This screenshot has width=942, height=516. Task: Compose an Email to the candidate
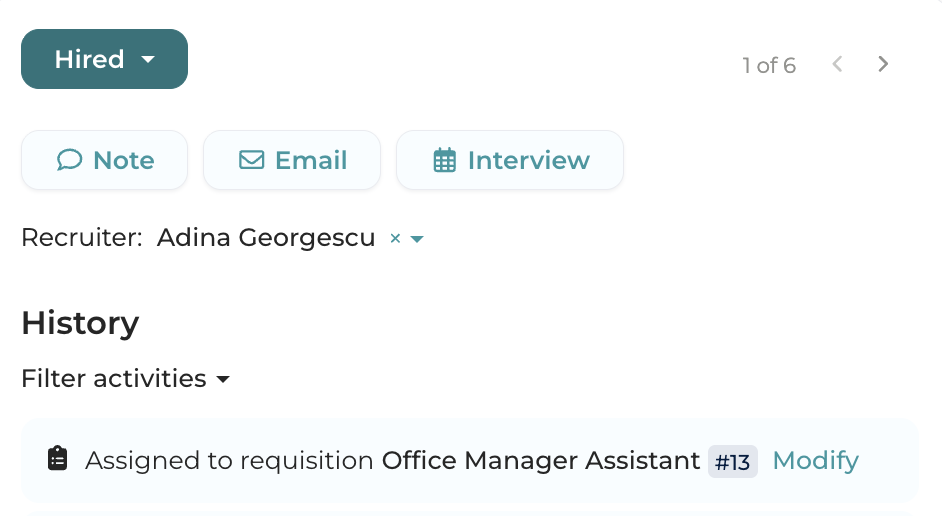[292, 160]
